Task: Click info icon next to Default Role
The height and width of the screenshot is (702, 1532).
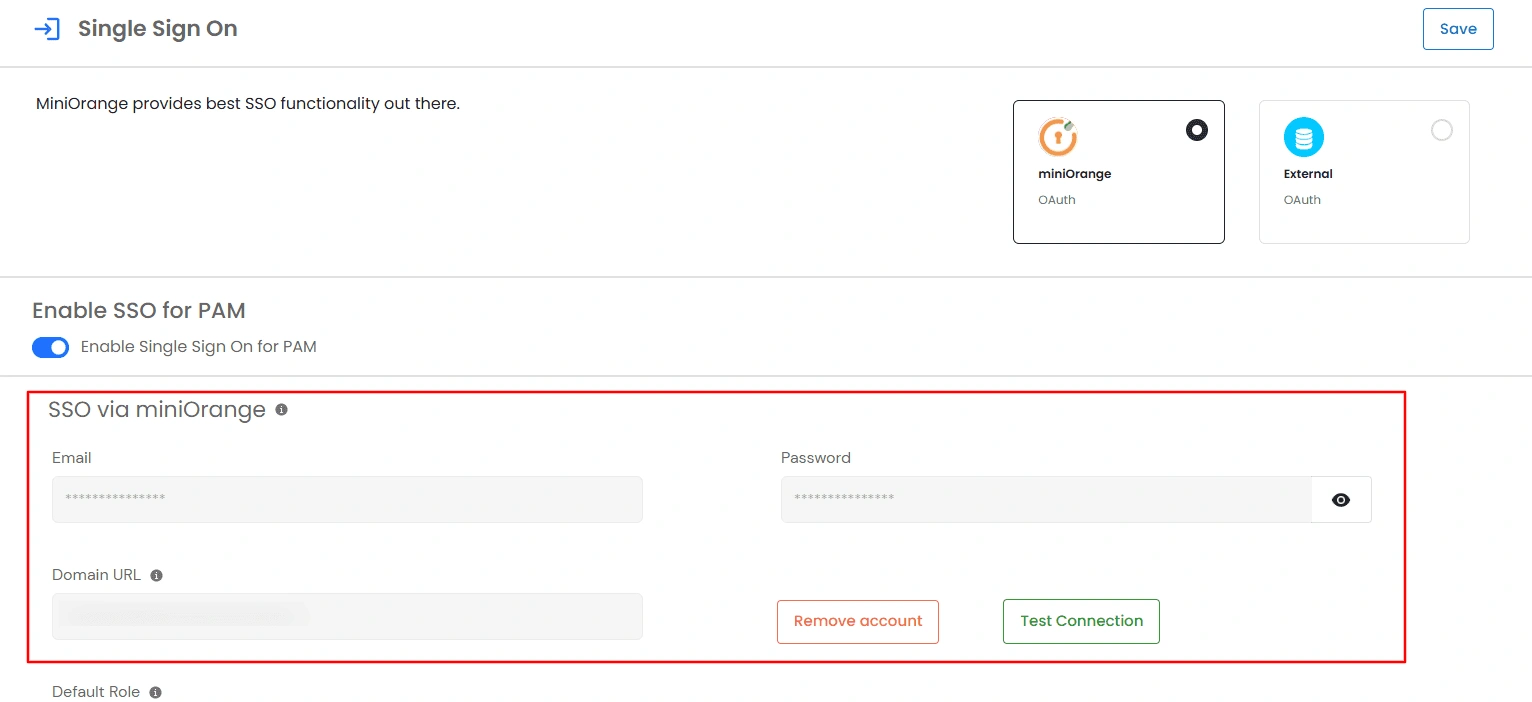Action: coord(155,693)
